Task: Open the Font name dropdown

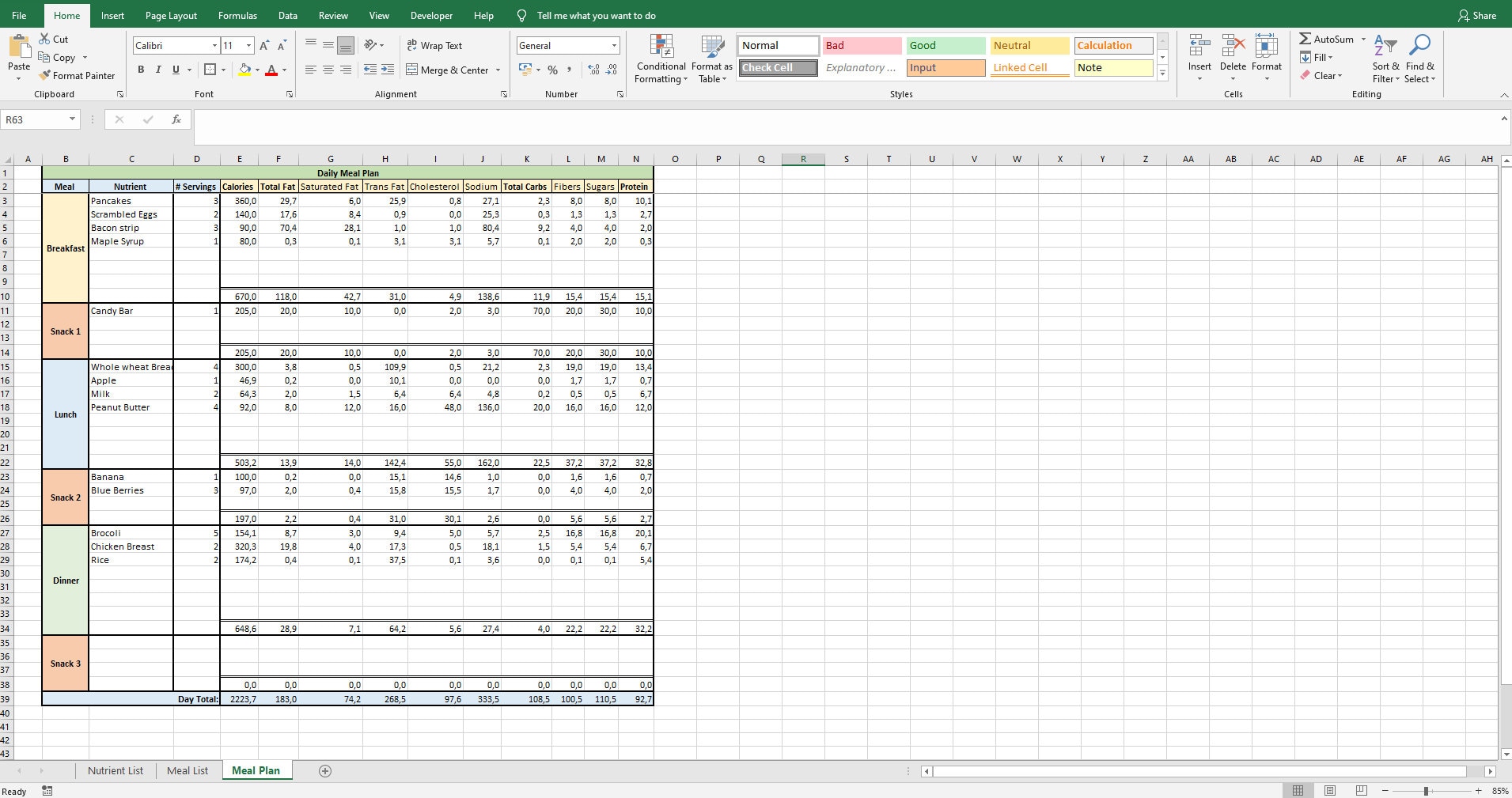Action: click(214, 45)
